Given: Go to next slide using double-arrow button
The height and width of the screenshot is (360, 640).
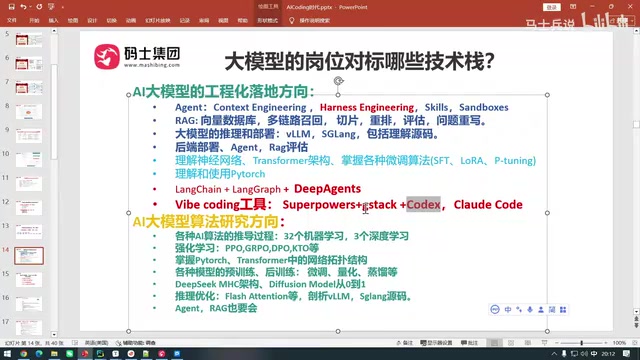Looking at the screenshot, I should [636, 325].
